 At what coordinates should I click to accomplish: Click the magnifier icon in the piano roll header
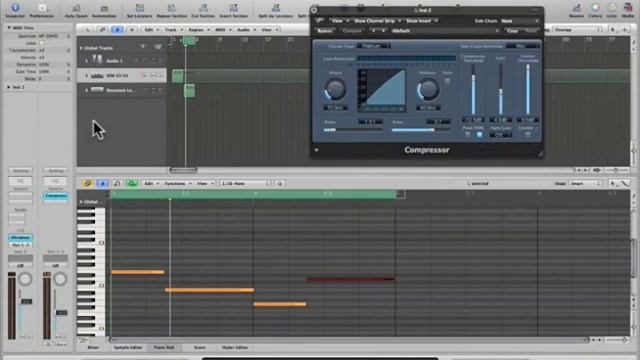pyautogui.click(x=280, y=184)
